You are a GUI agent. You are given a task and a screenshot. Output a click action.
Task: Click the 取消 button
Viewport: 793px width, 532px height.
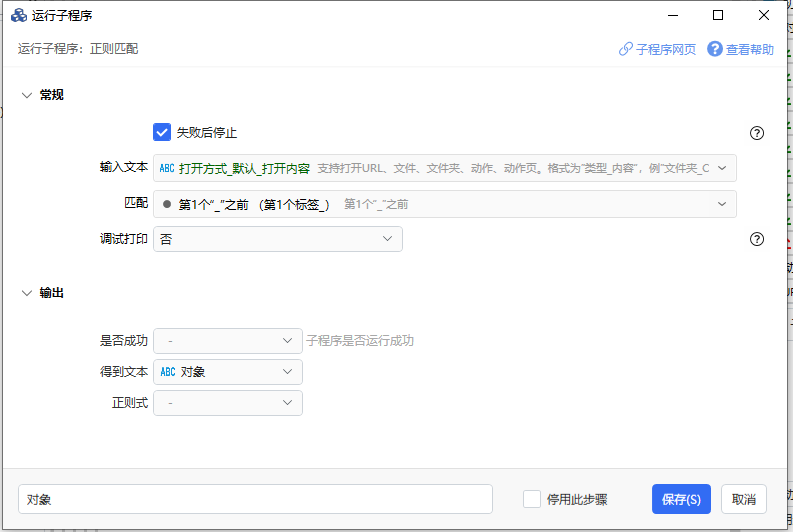[743, 499]
